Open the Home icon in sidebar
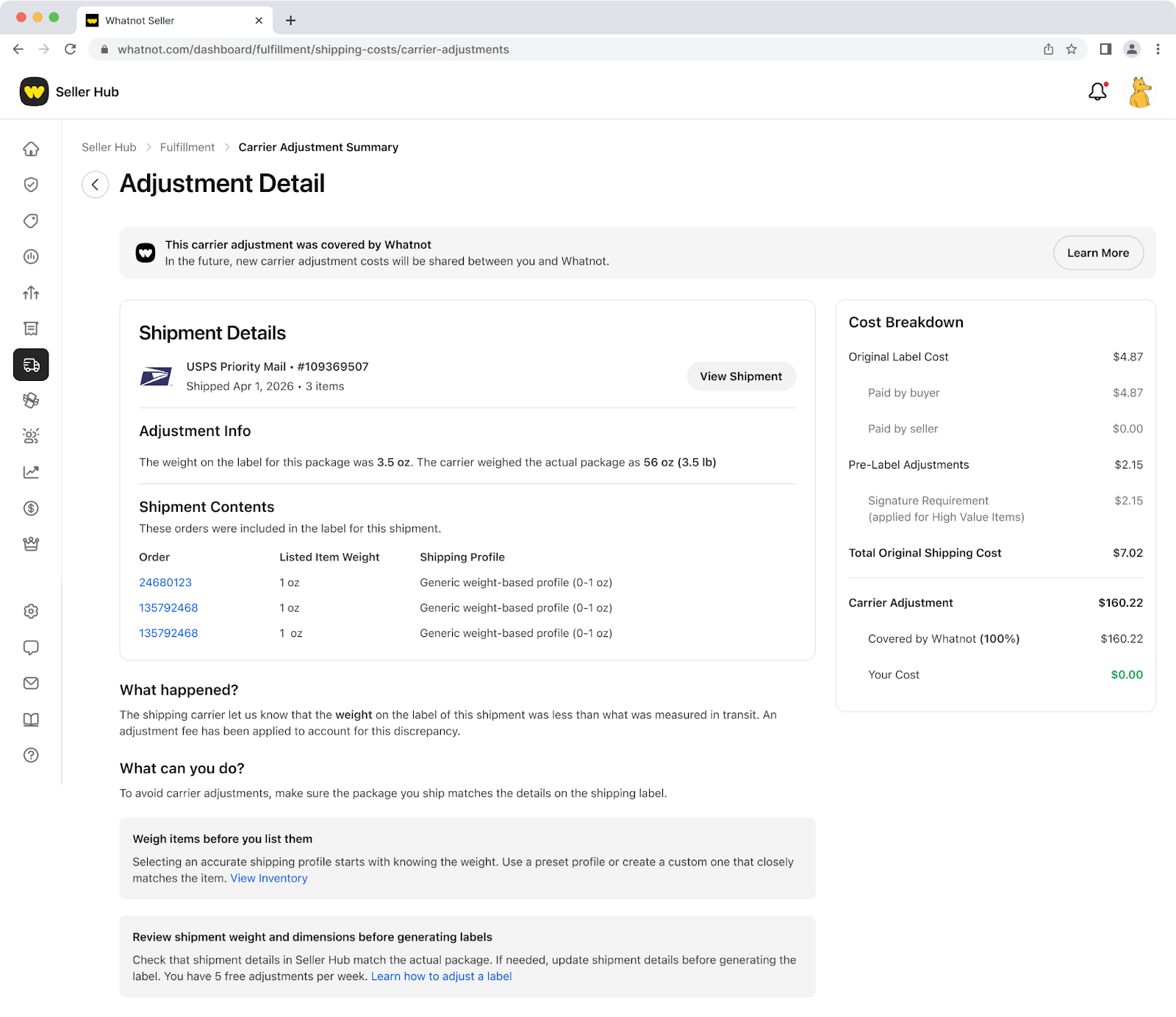 coord(31,149)
